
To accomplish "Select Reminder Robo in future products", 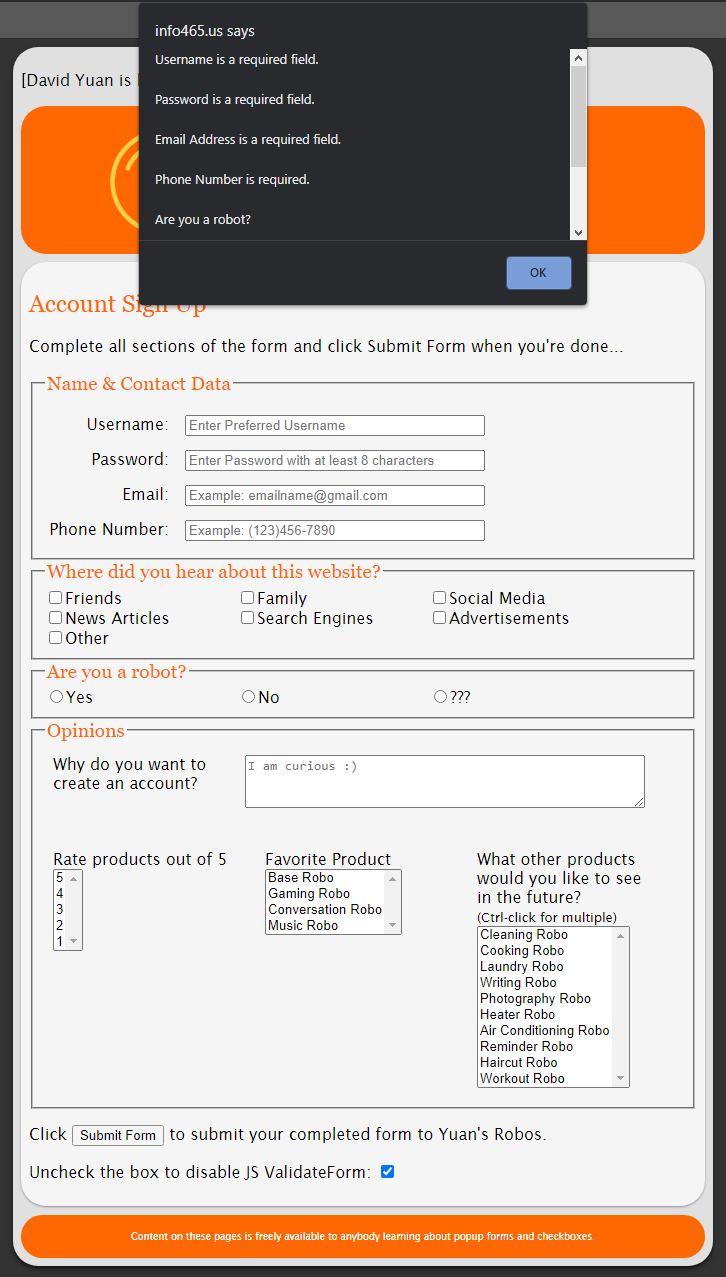I will pyautogui.click(x=546, y=1047).
